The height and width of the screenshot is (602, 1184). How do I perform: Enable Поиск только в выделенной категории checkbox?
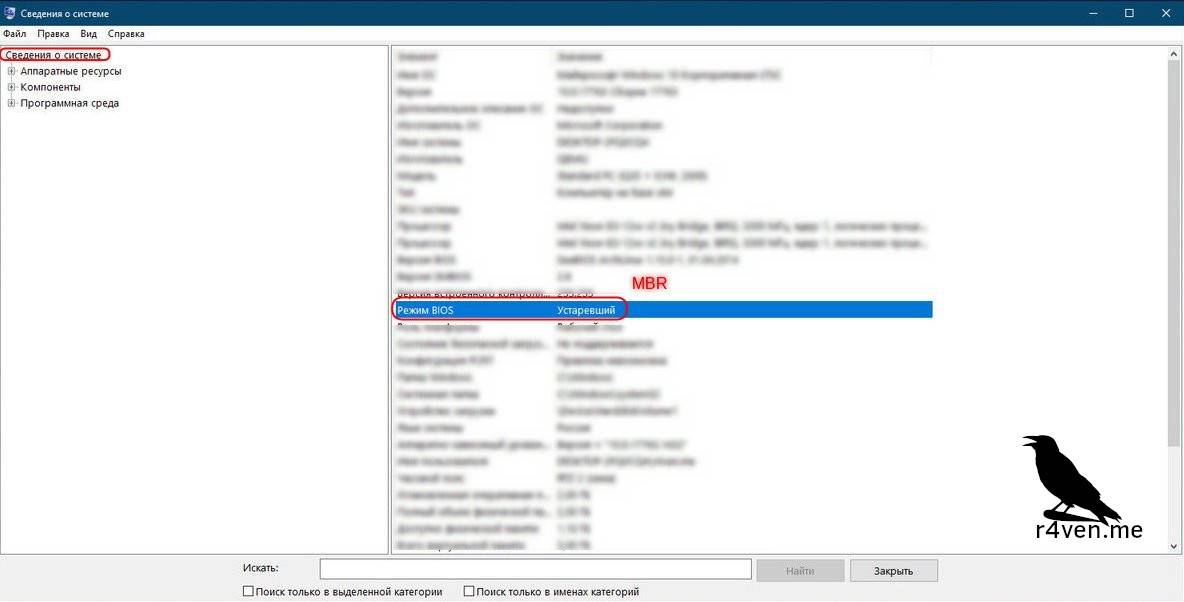[249, 592]
